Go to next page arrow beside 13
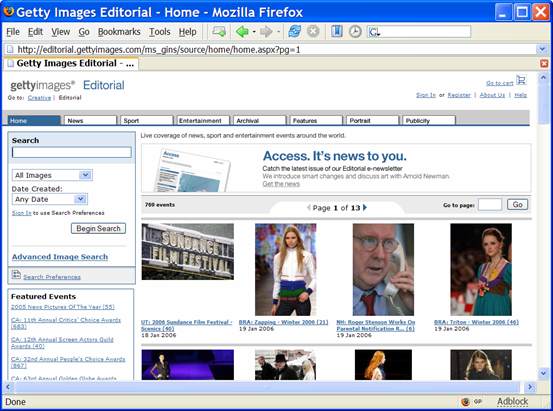This screenshot has height=411, width=553. [365, 207]
